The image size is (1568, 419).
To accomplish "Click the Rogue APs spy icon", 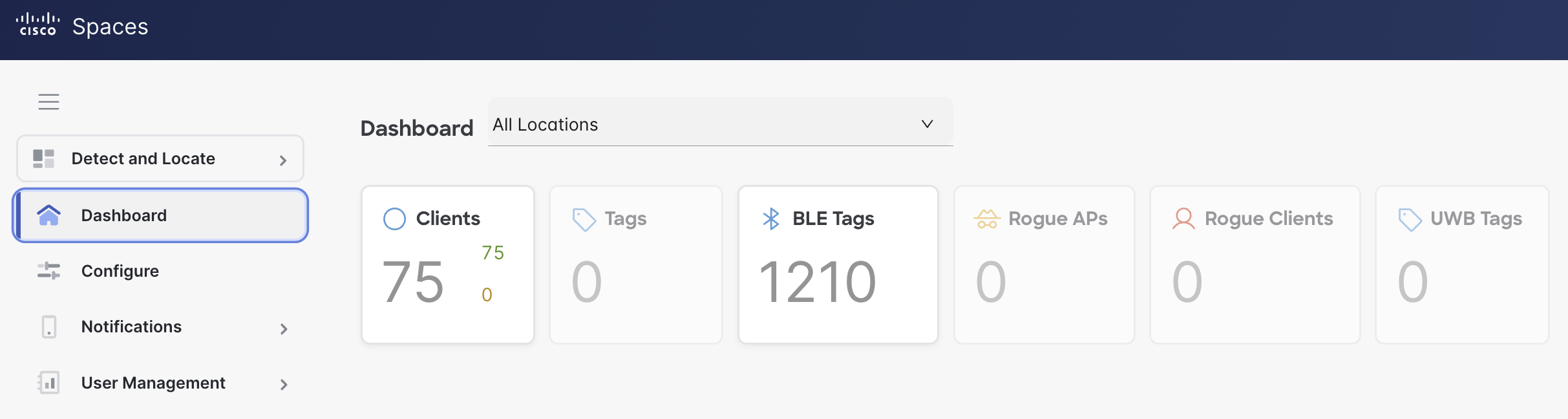I will coord(987,219).
